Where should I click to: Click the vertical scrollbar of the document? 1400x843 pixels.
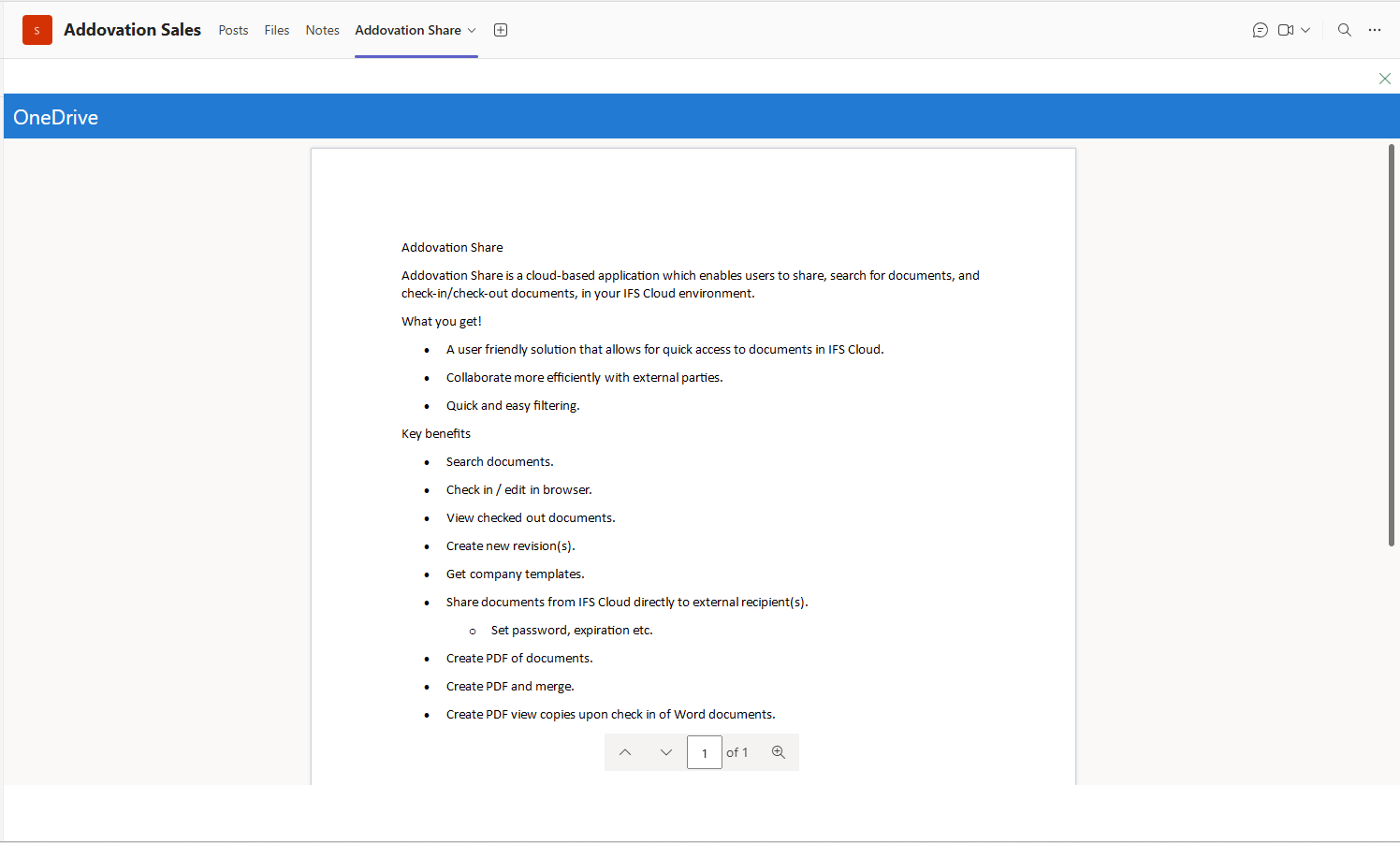[1392, 345]
